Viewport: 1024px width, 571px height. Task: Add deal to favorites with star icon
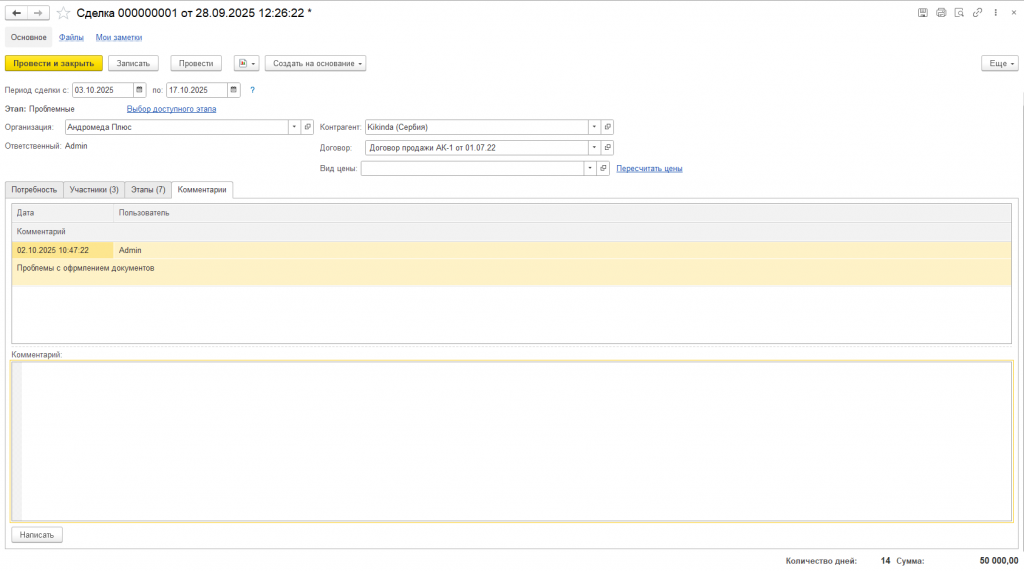[63, 13]
